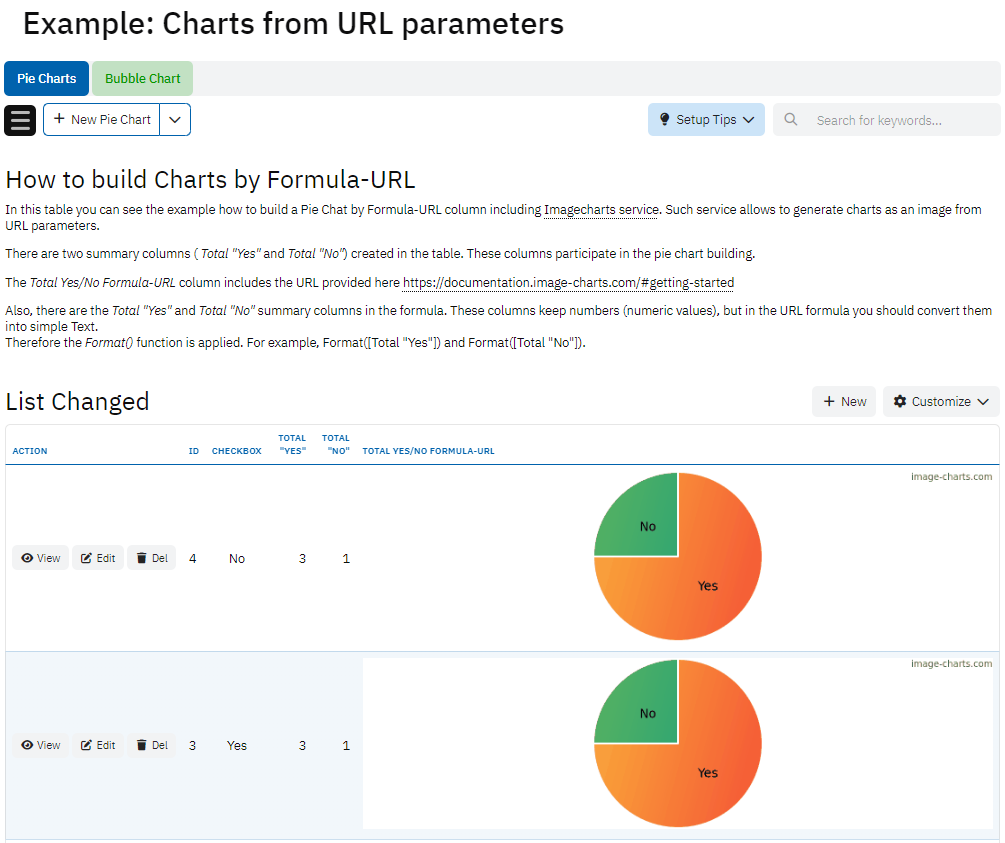This screenshot has width=1005, height=843.
Task: Open the Imagecharts service link
Action: [x=601, y=210]
